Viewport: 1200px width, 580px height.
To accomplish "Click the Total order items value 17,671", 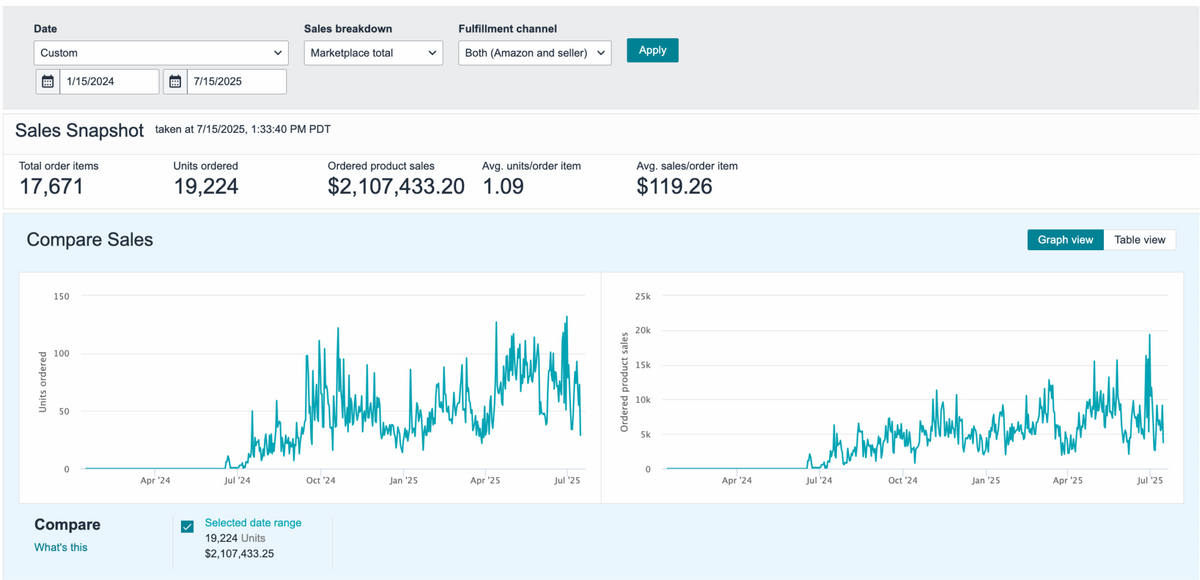I will tap(51, 186).
